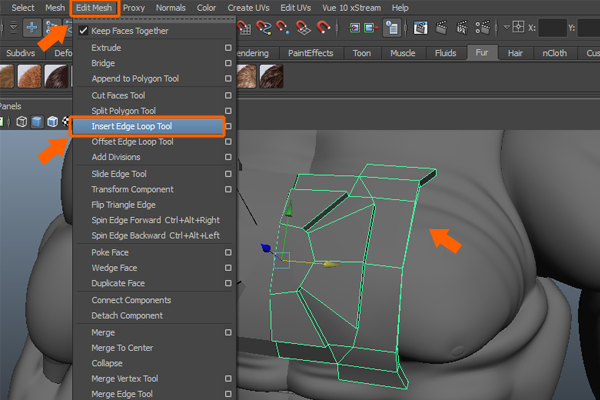Click the X coordinate input field
This screenshot has height=400, width=600.
point(554,27)
